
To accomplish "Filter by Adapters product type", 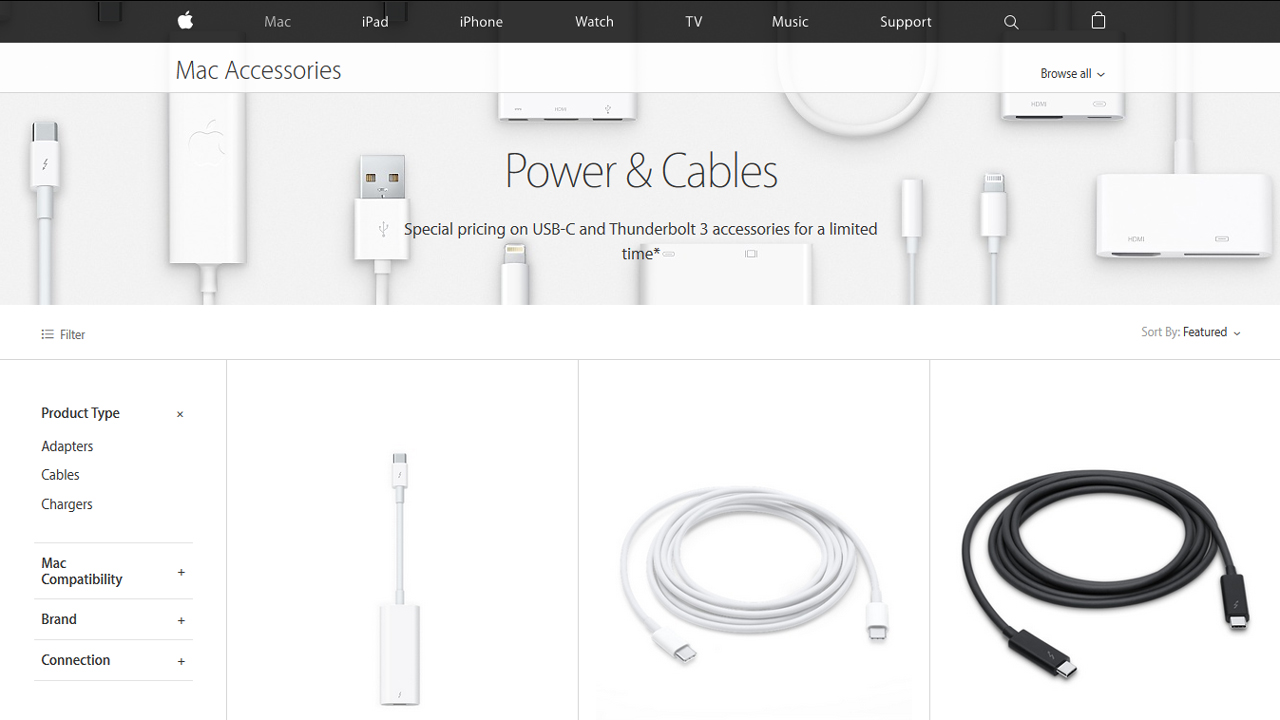I will [x=67, y=446].
